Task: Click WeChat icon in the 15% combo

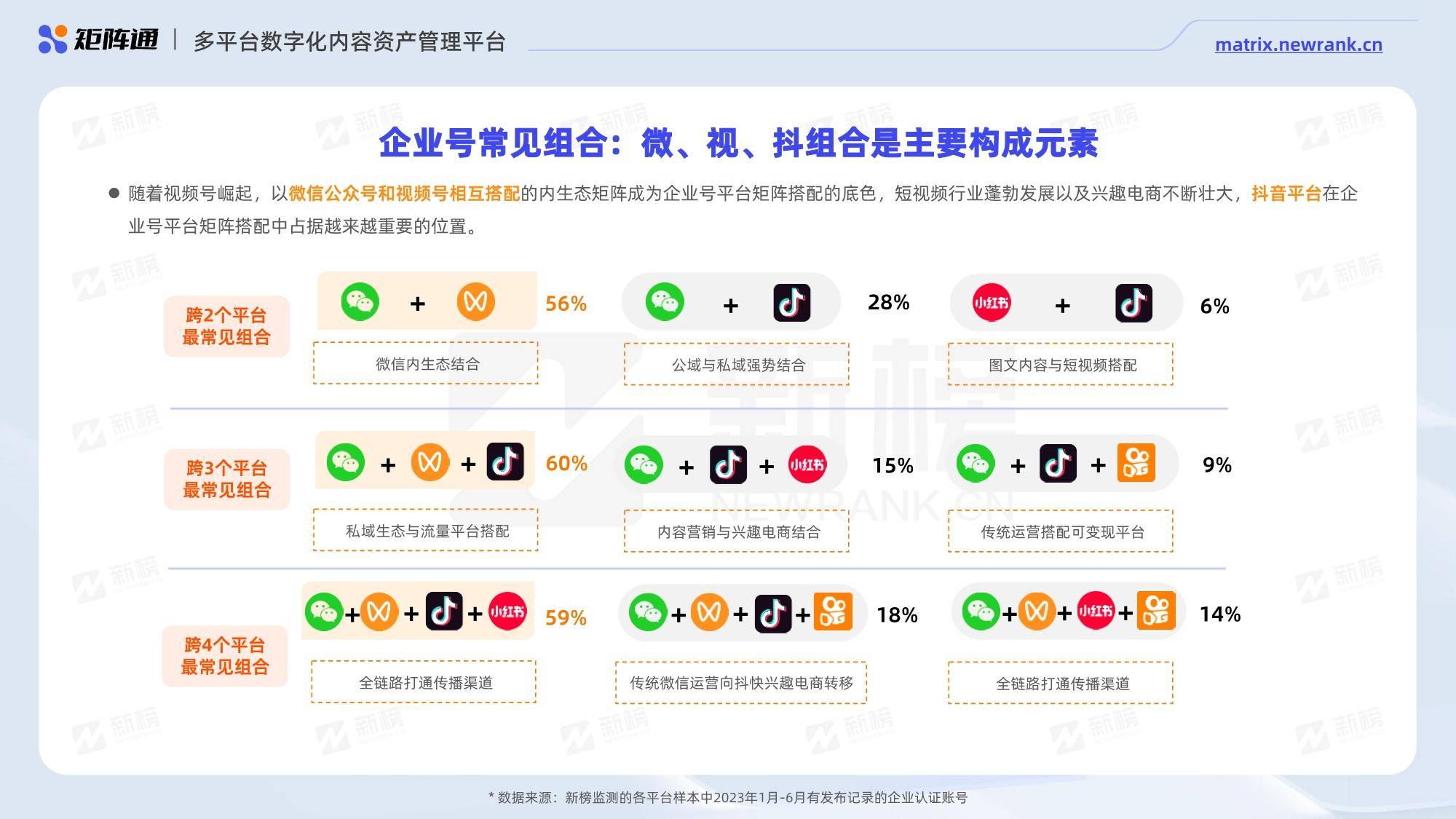Action: [x=644, y=464]
